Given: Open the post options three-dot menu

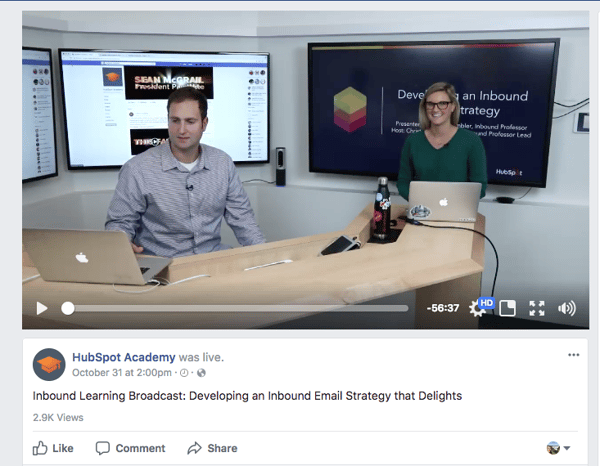Looking at the screenshot, I should 574,355.
